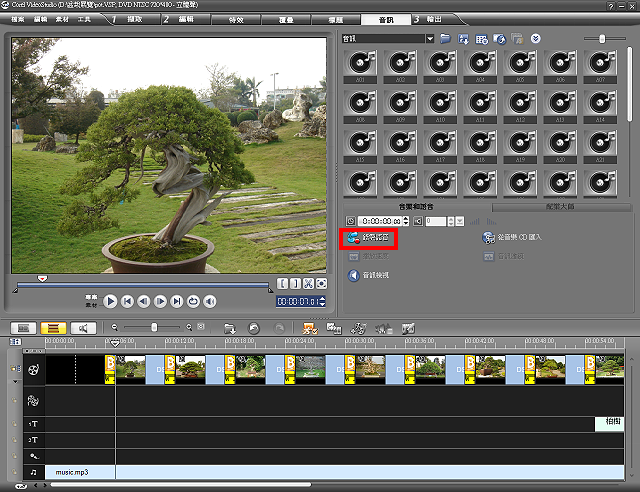Click the voice track microphone icon
This screenshot has height=492, width=640.
tap(33, 456)
